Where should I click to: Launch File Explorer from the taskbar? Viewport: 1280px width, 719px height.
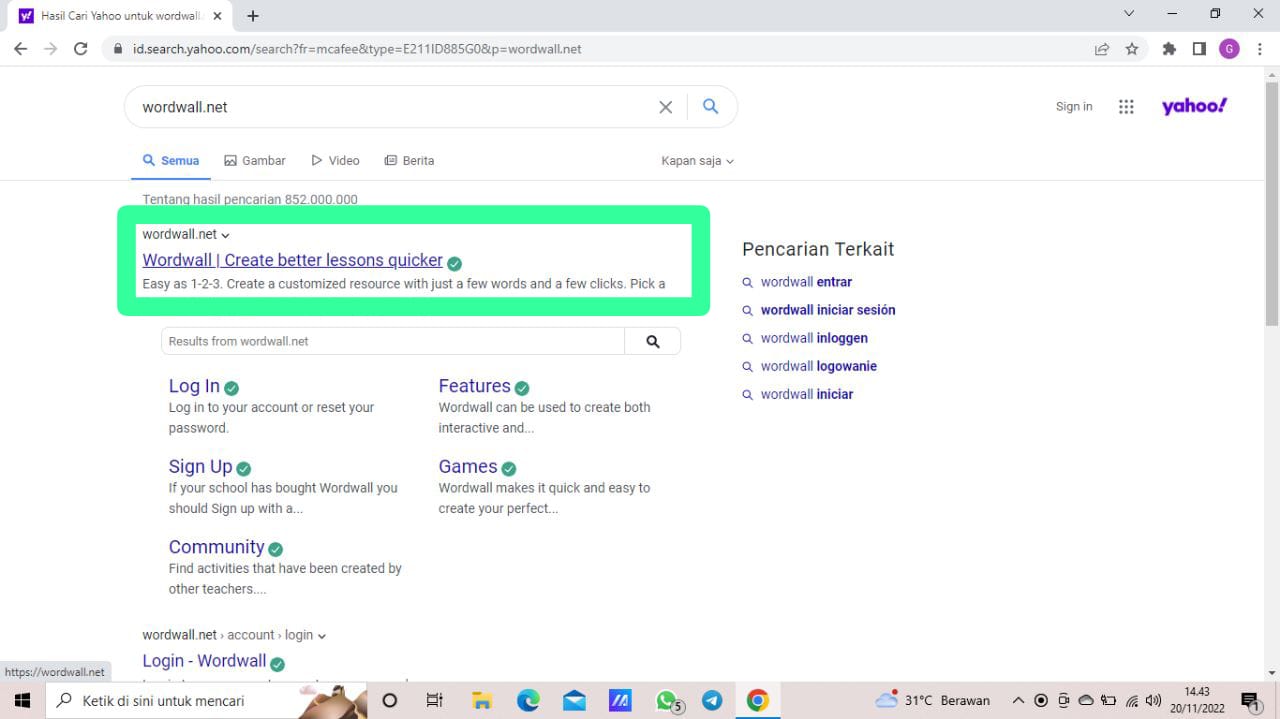coord(482,700)
